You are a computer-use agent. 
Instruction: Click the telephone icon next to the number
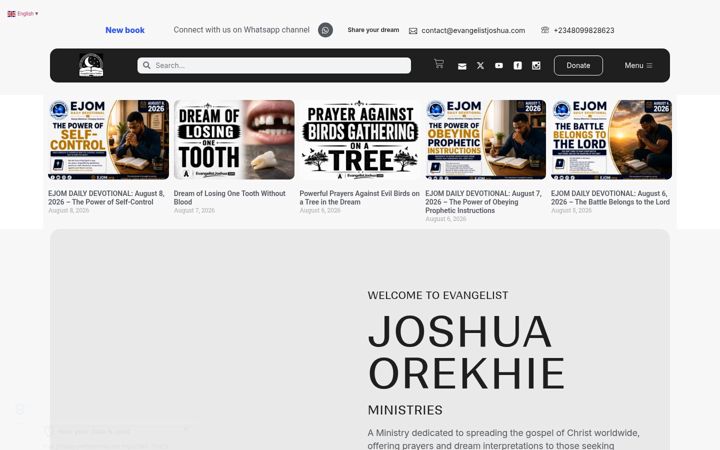545,30
